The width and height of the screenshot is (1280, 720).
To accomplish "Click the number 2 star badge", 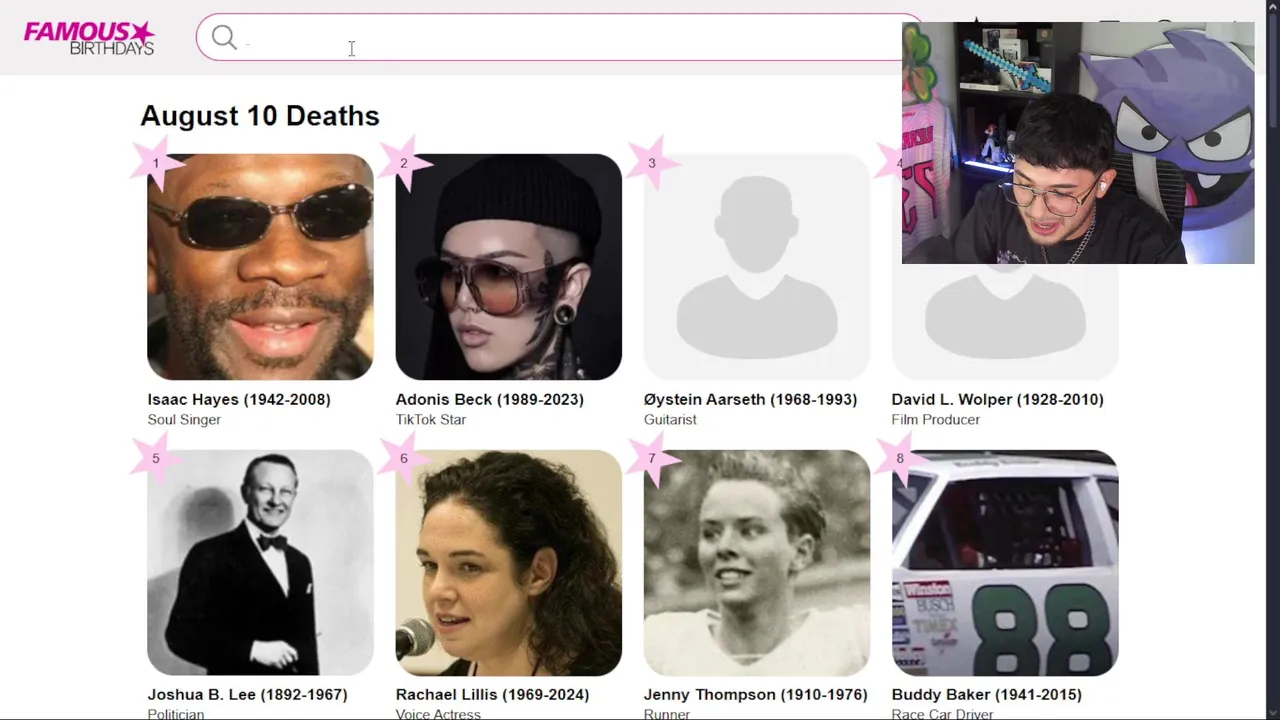I will click(404, 163).
